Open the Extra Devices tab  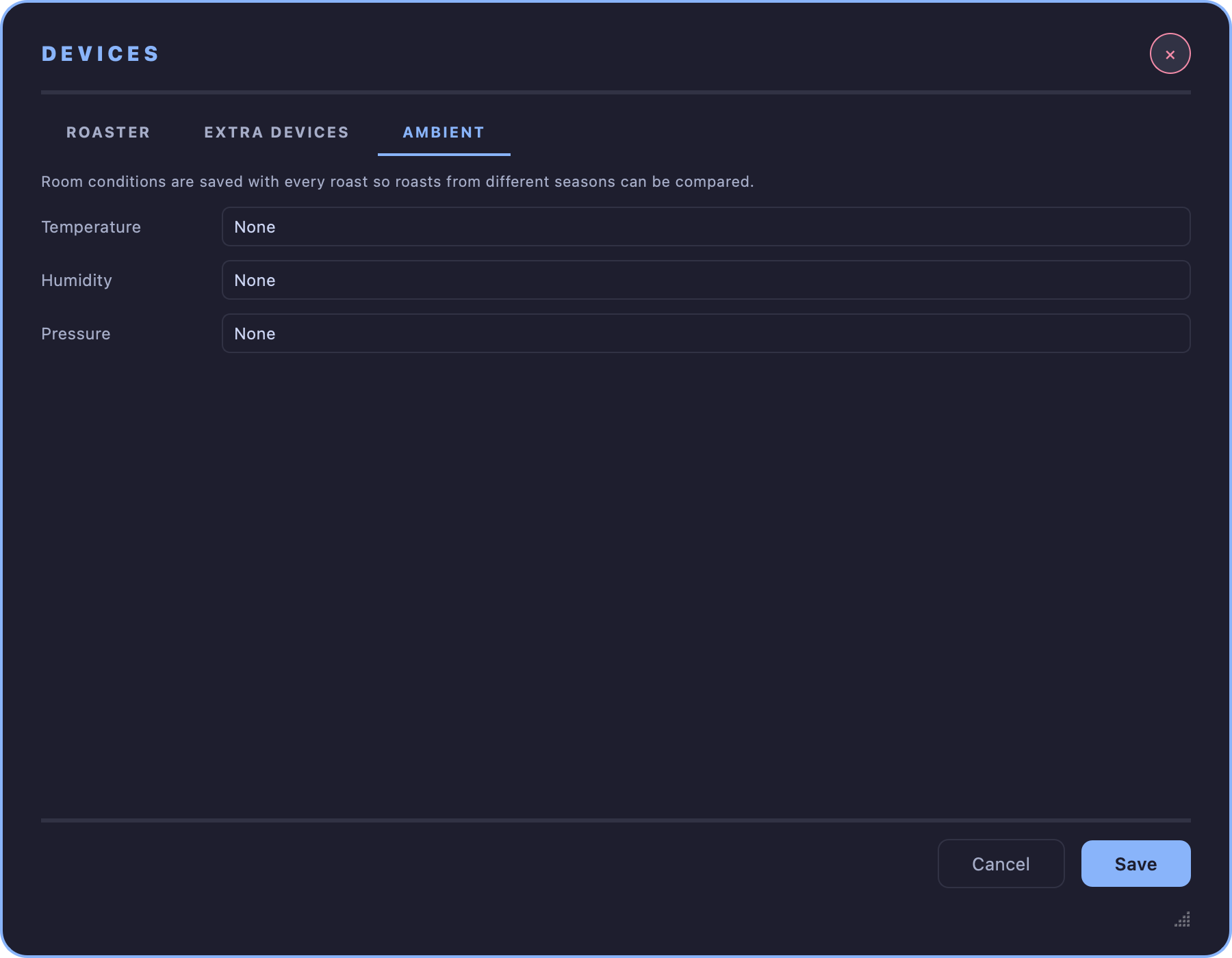(277, 133)
